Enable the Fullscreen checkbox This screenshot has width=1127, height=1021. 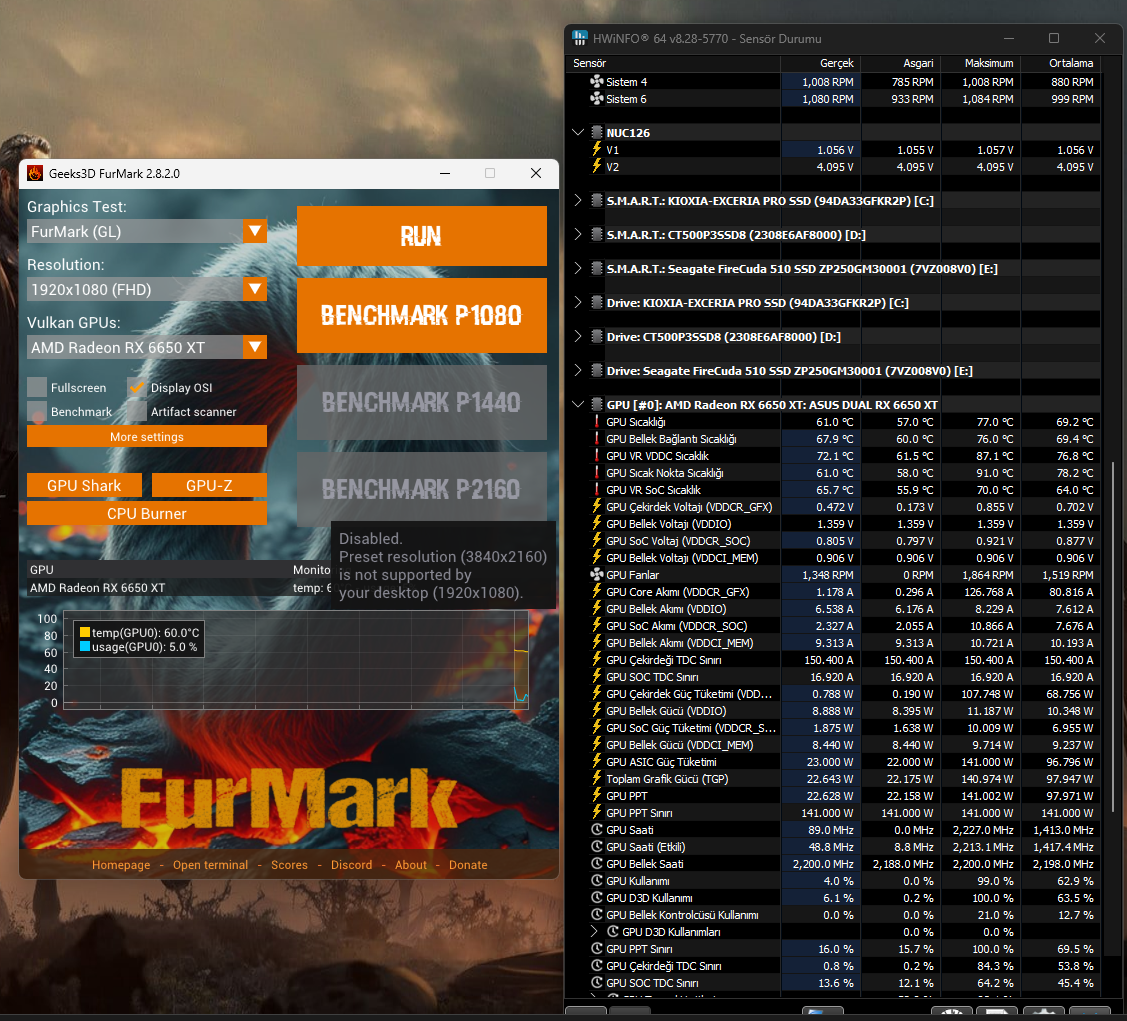[37, 387]
